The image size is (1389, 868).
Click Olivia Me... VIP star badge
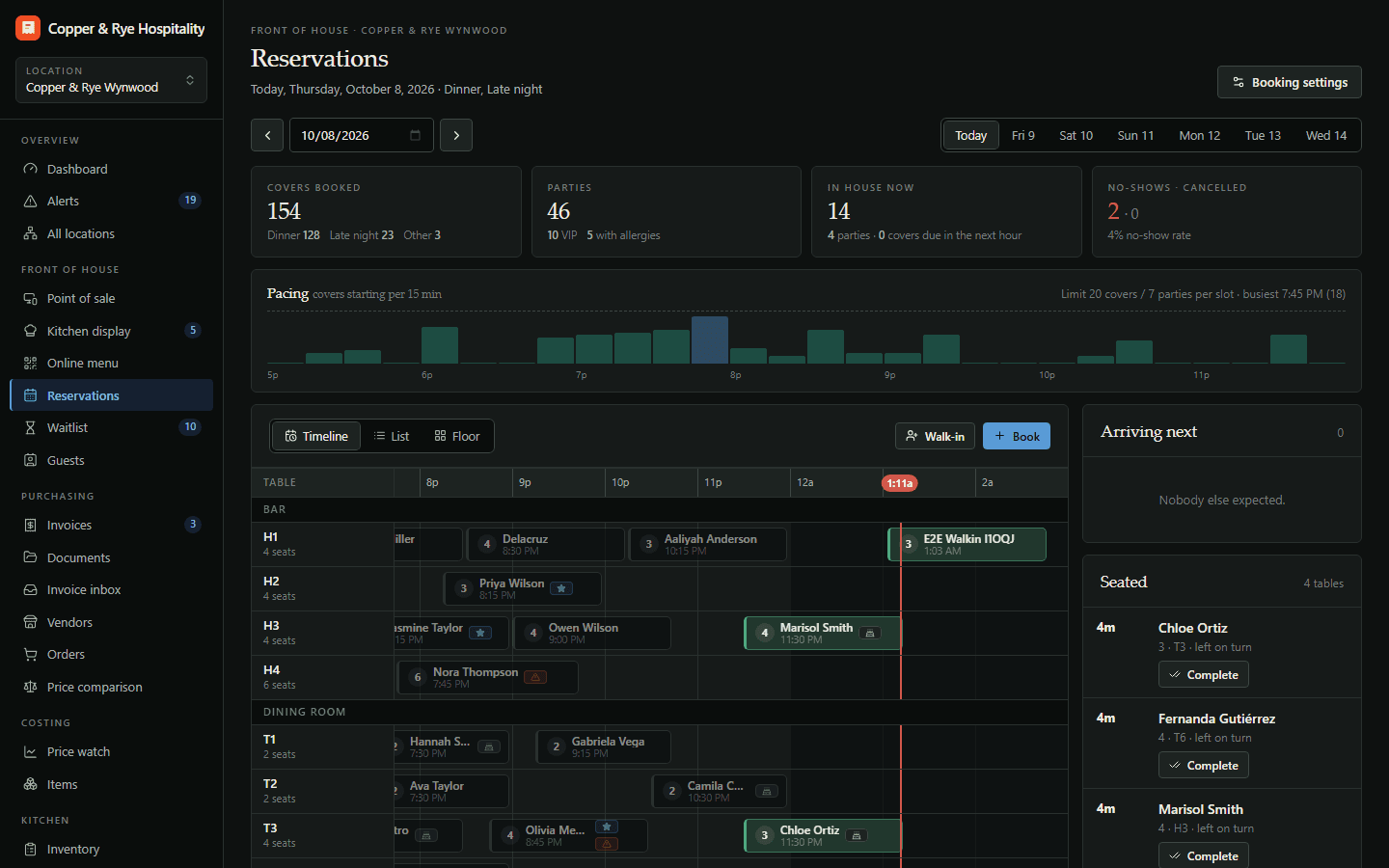point(607,827)
